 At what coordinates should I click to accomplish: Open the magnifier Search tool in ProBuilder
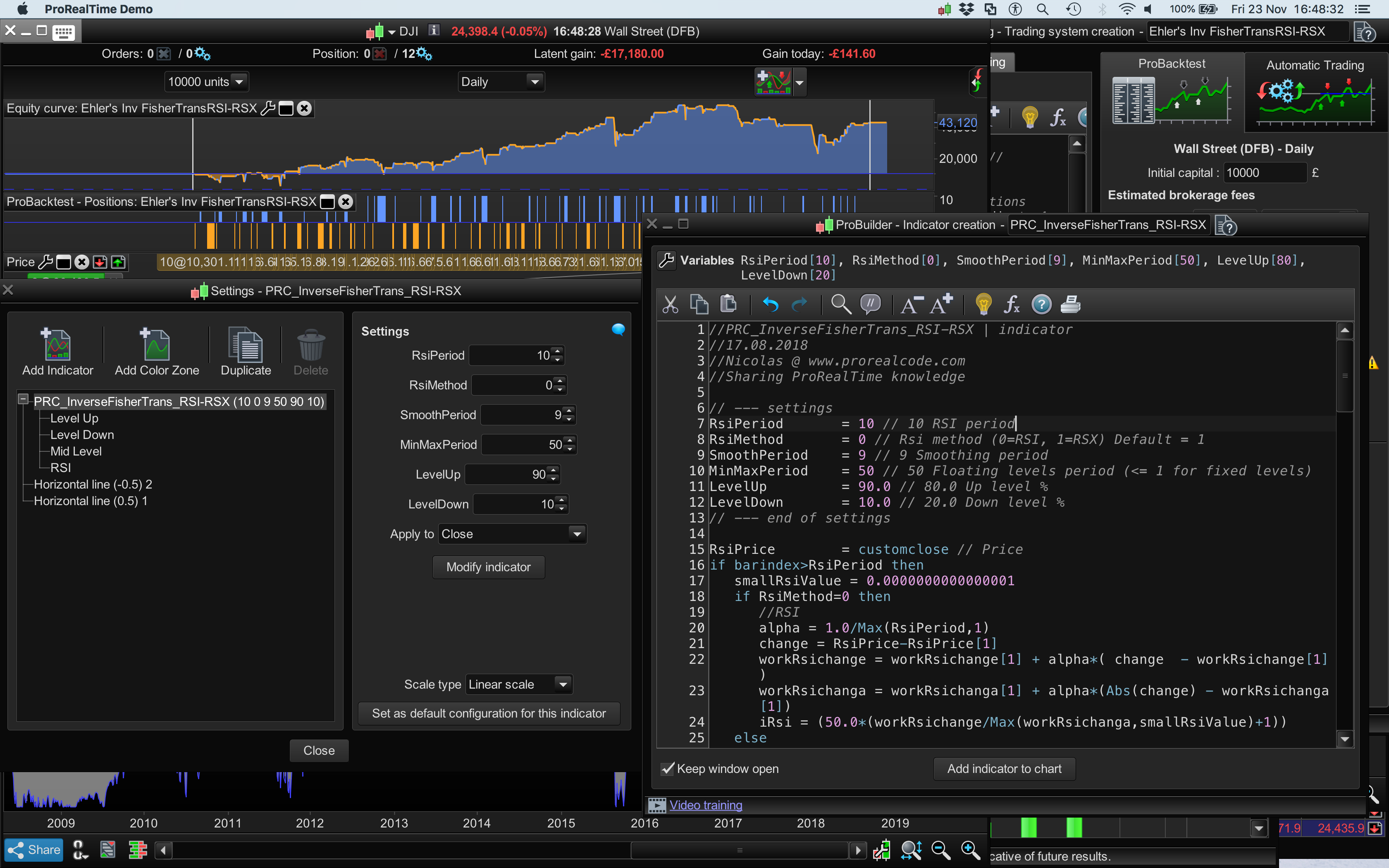tap(841, 304)
